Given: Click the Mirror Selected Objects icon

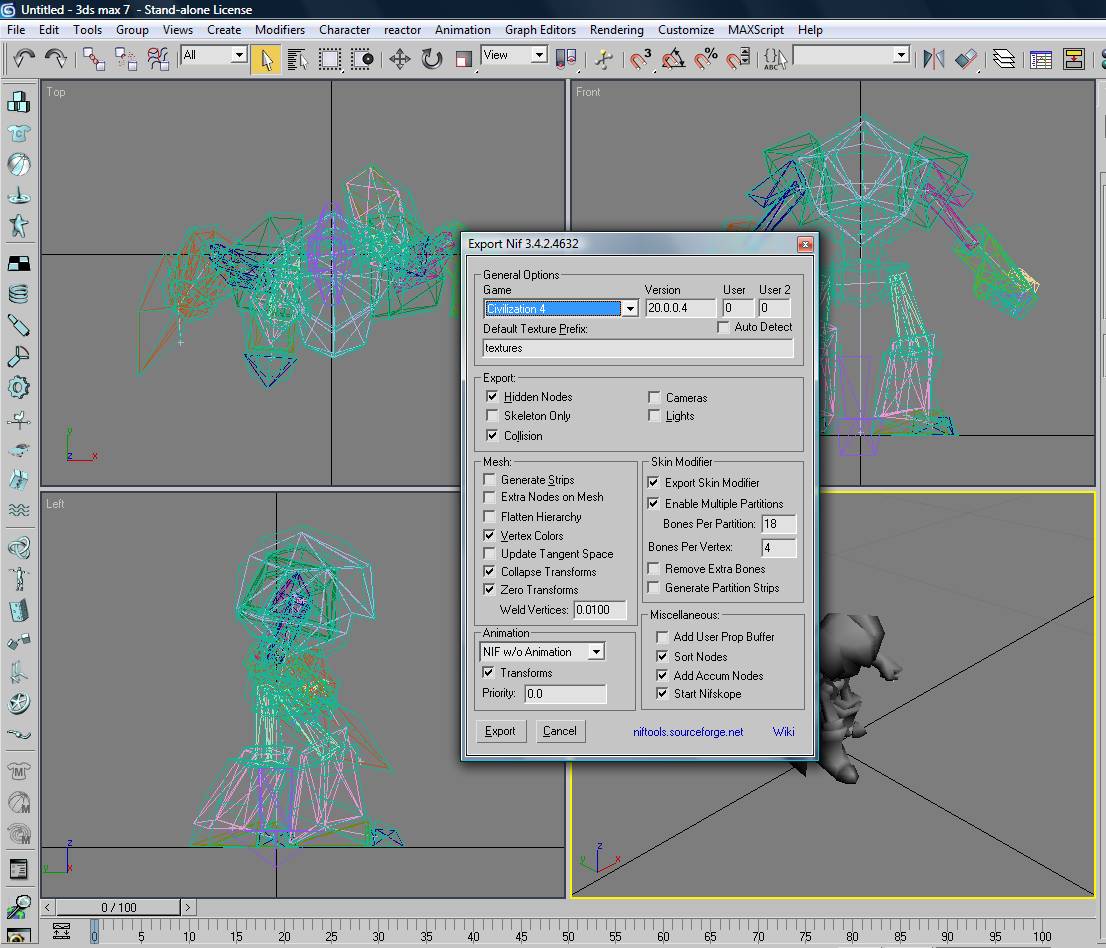Looking at the screenshot, I should 934,59.
